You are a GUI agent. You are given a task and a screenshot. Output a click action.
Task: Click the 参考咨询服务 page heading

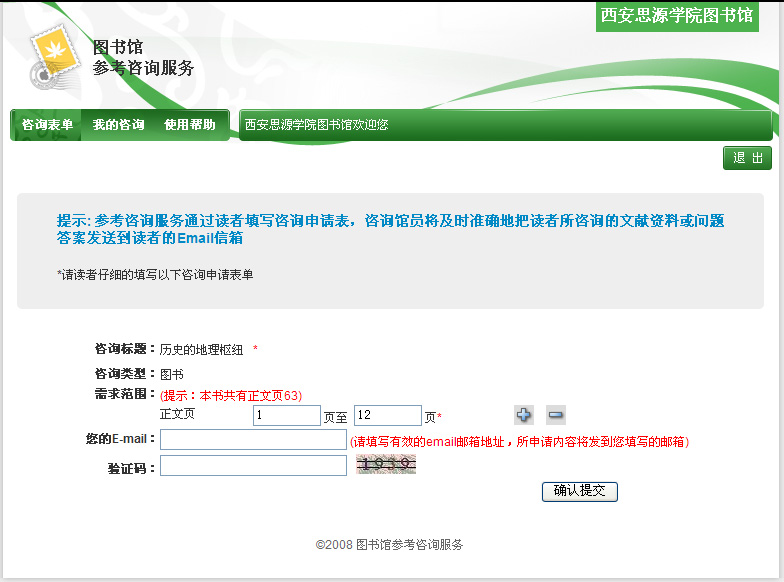(143, 68)
